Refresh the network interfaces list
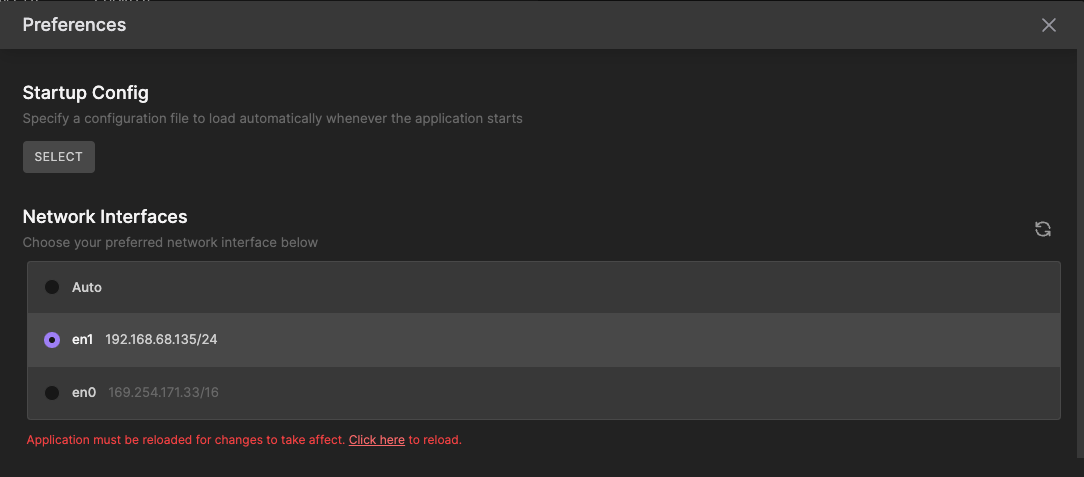Viewport: 1084px width, 477px height. (x=1042, y=229)
